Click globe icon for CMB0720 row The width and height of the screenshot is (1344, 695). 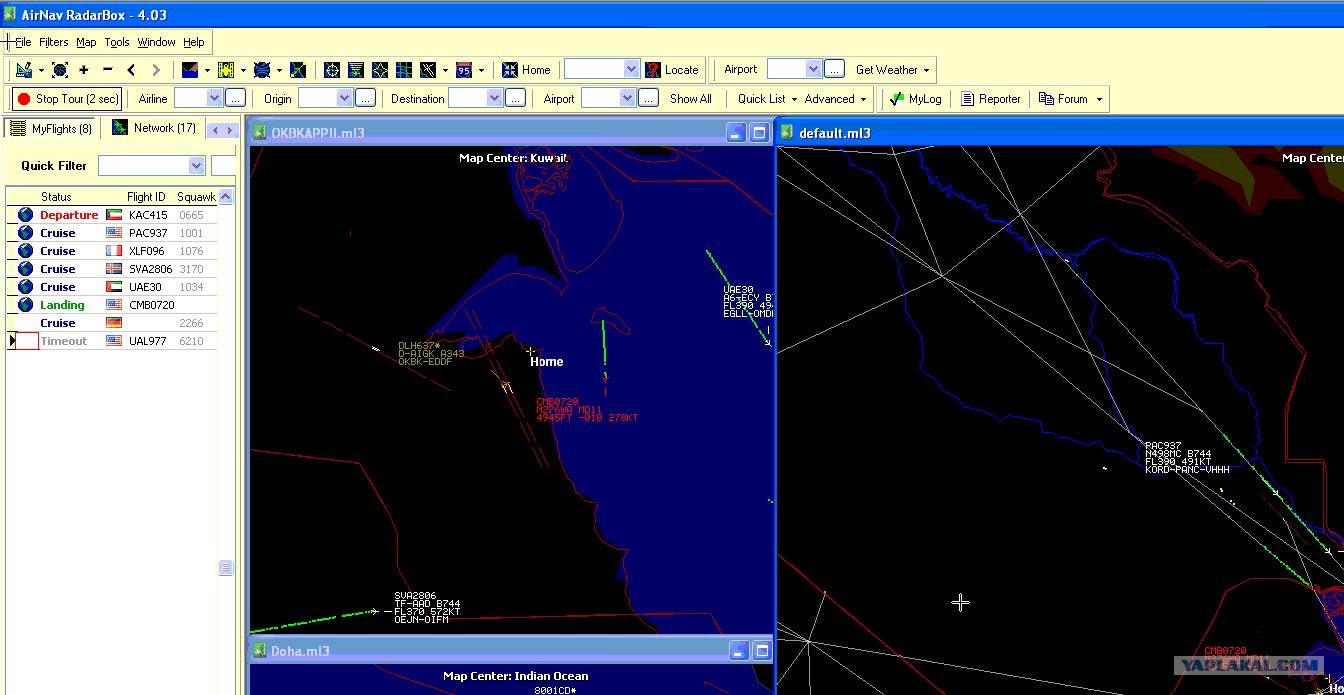25,305
